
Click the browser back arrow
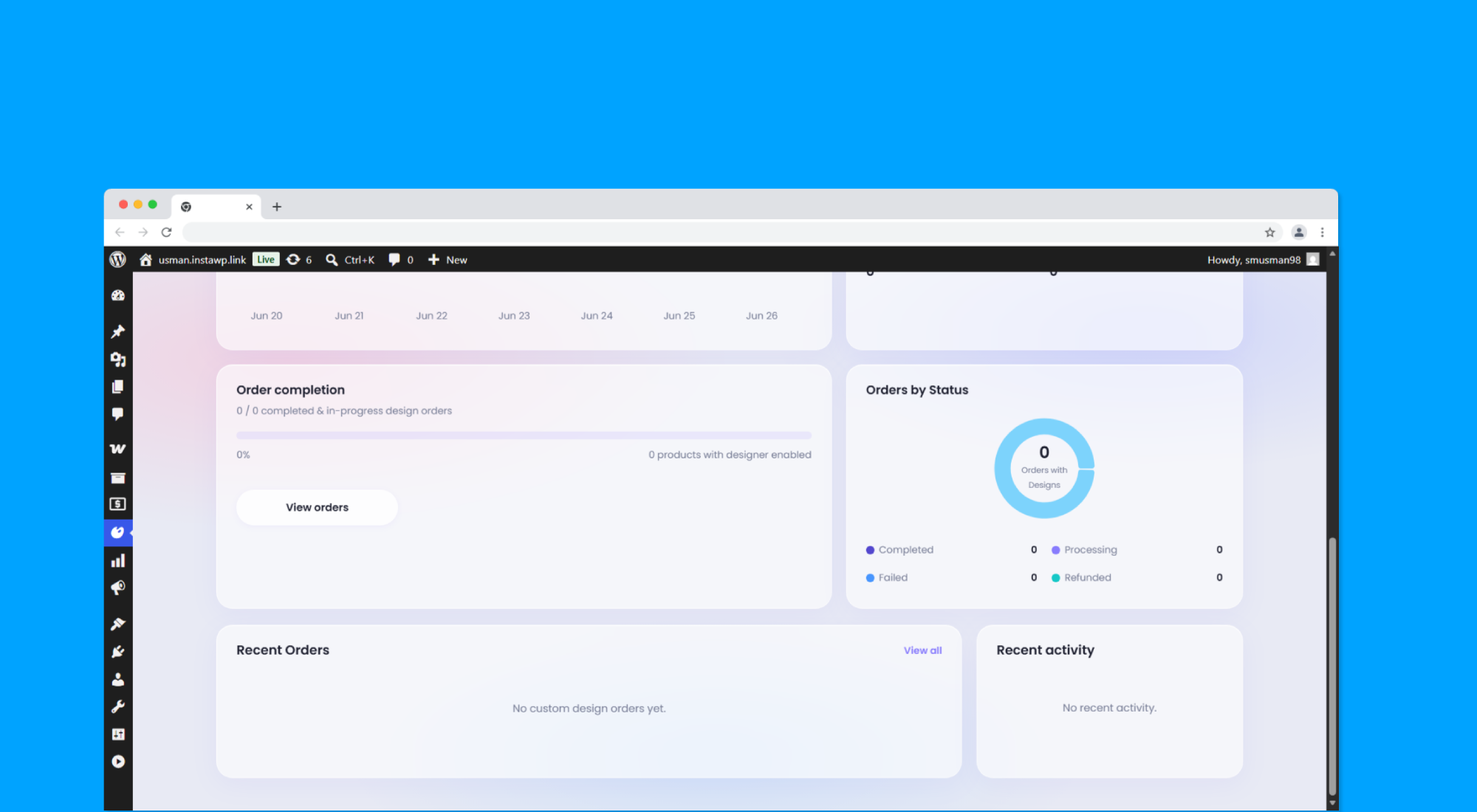[120, 233]
